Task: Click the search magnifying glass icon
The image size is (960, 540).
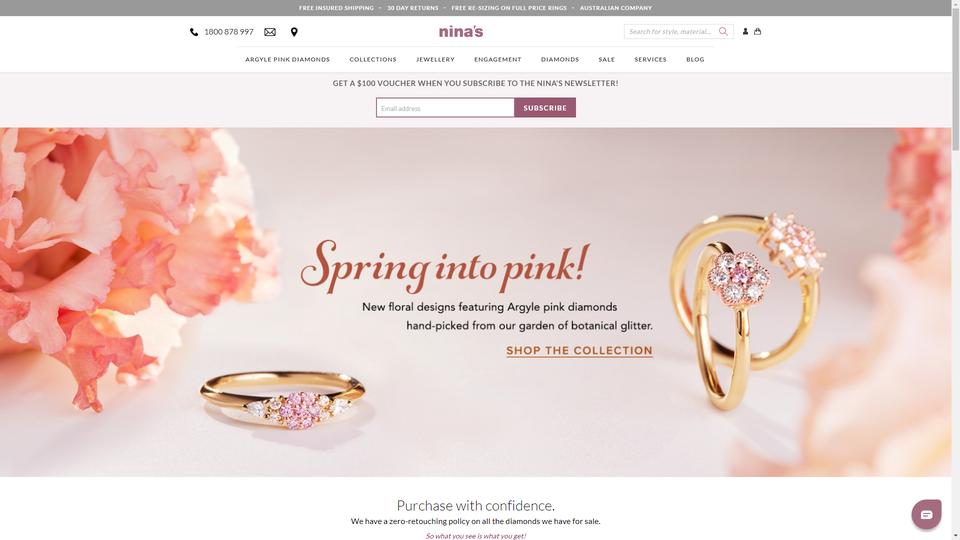Action: pos(723,31)
